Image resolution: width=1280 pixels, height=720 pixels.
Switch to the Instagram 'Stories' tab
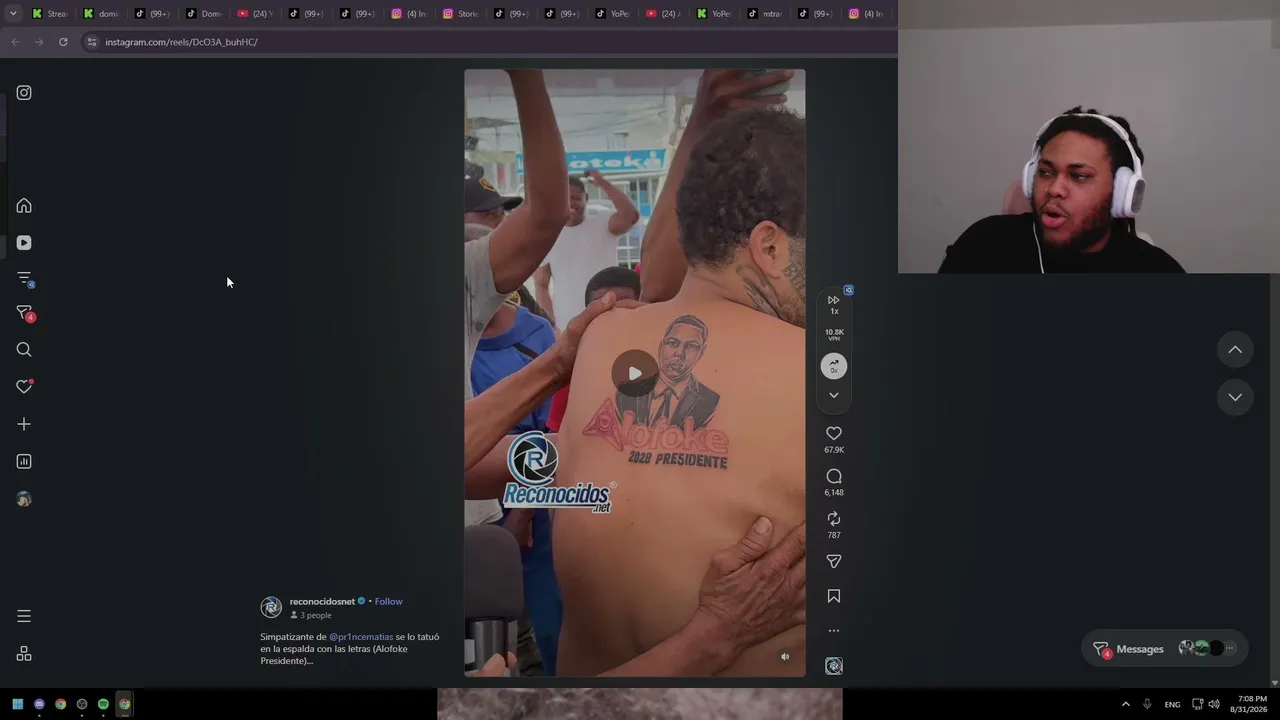tap(460, 14)
